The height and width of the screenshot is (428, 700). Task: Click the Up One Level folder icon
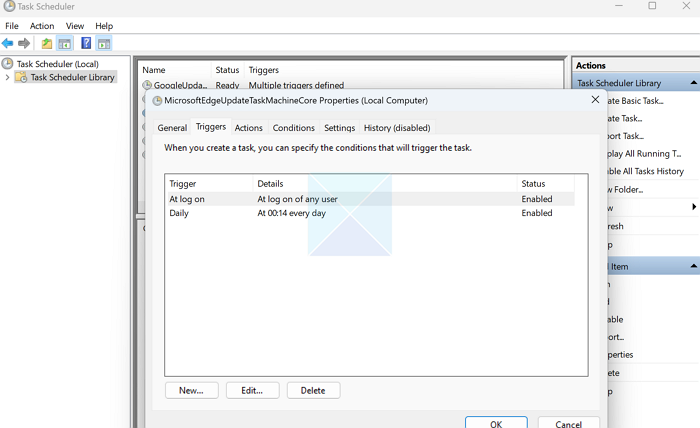(47, 43)
